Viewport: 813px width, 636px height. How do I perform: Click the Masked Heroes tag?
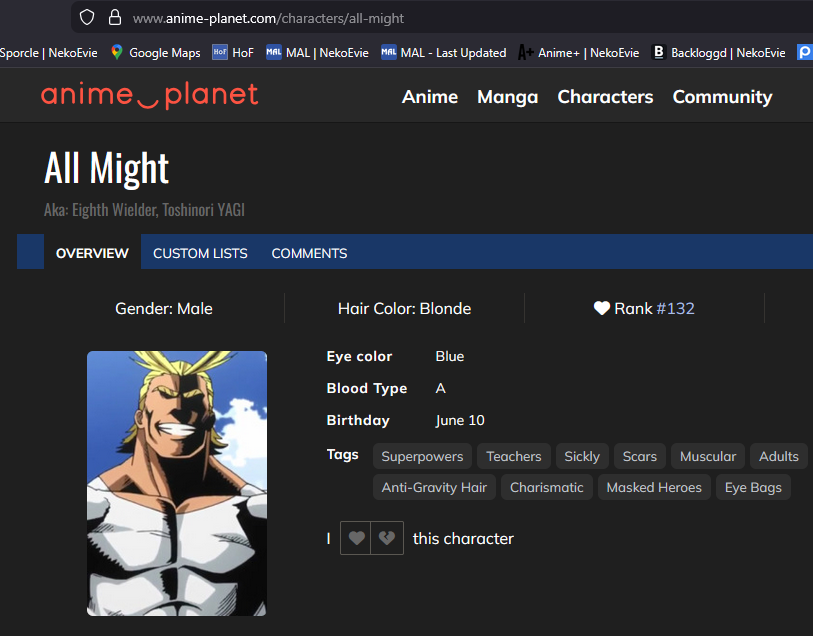click(654, 487)
